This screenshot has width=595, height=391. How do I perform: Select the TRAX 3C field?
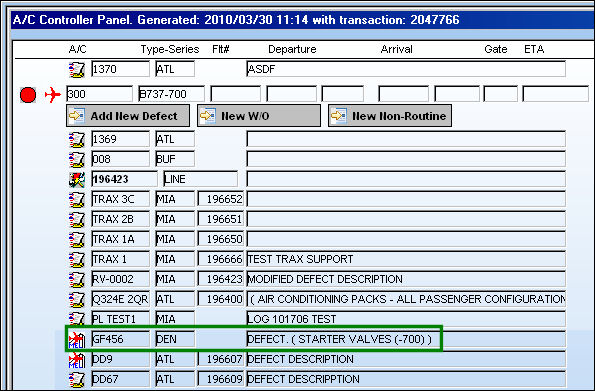[121, 199]
